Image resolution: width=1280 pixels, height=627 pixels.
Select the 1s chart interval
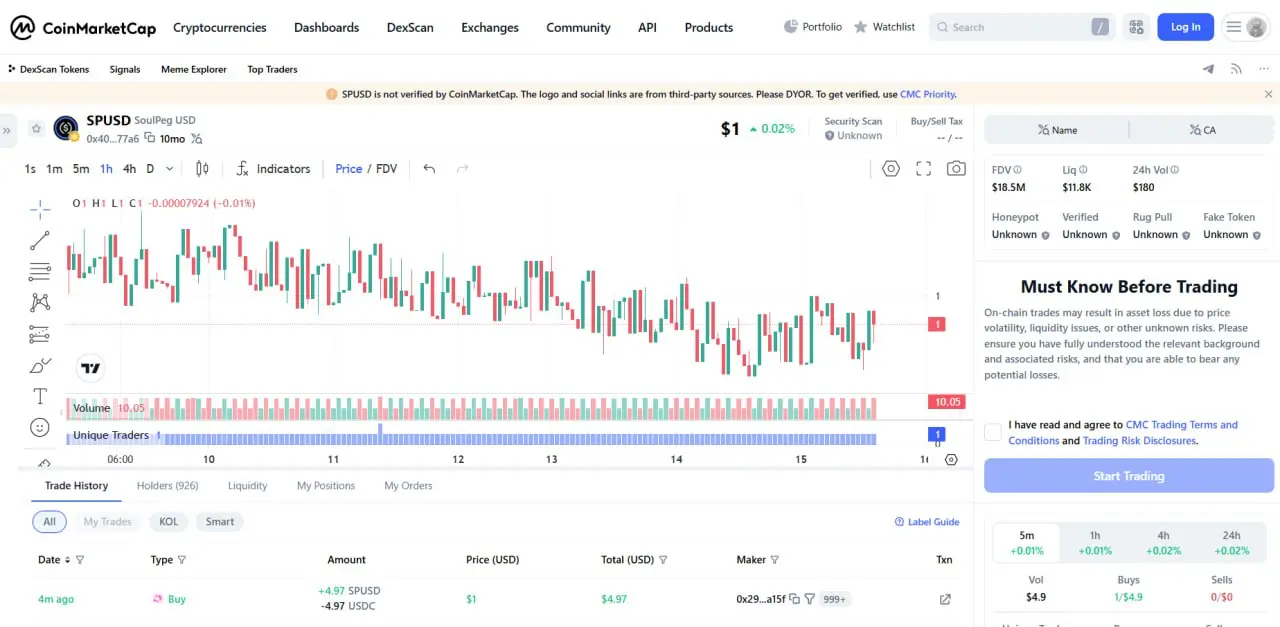(30, 169)
